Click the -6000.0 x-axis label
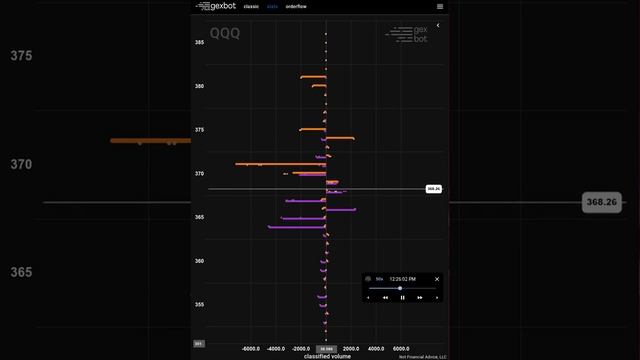This screenshot has height=360, width=640. 251,349
